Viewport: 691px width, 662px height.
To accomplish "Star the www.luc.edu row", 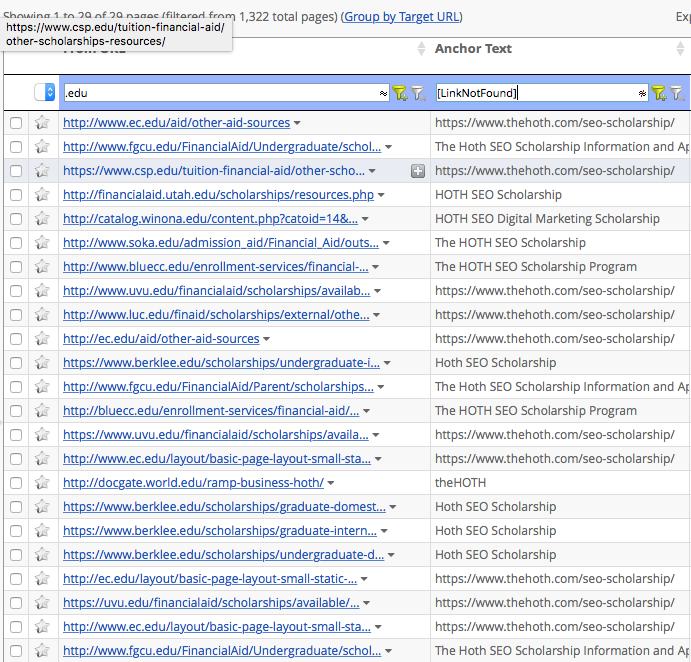I will [x=42, y=315].
